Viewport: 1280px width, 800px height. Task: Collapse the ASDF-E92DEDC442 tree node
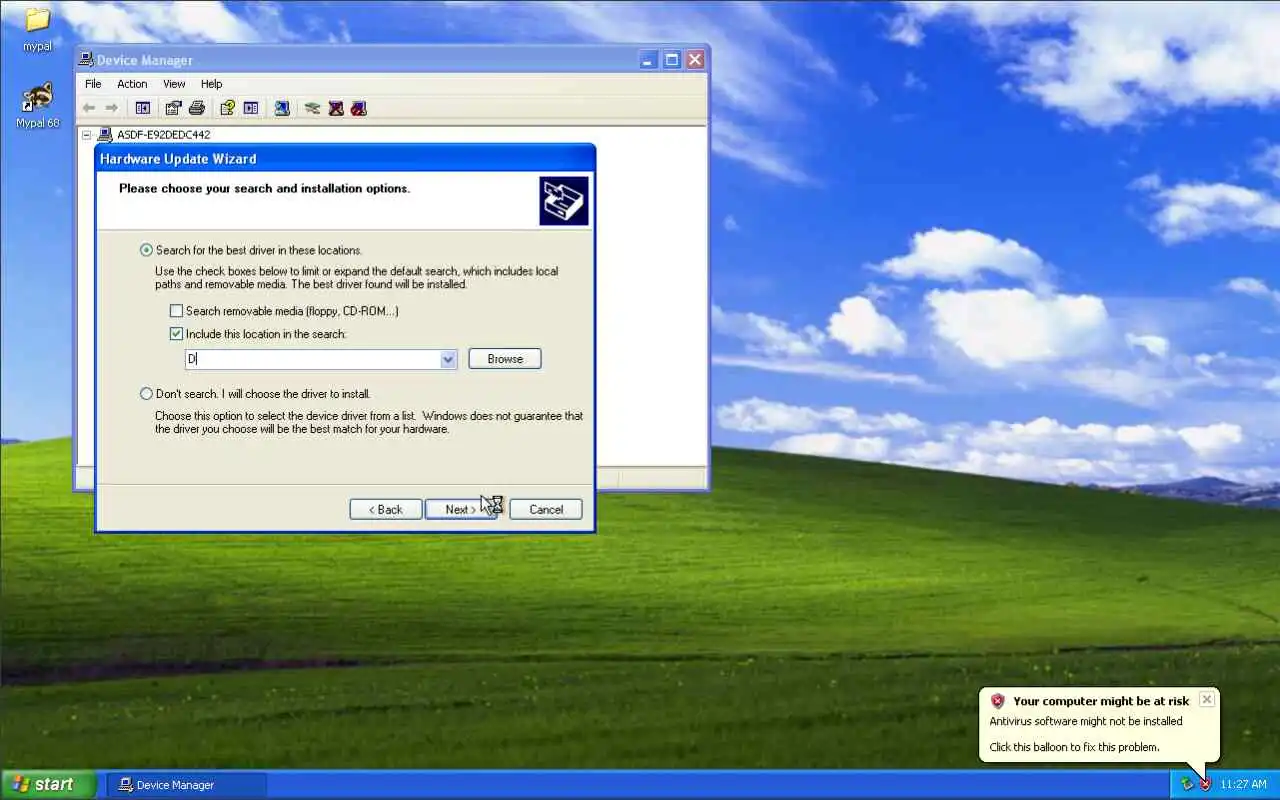[86, 134]
